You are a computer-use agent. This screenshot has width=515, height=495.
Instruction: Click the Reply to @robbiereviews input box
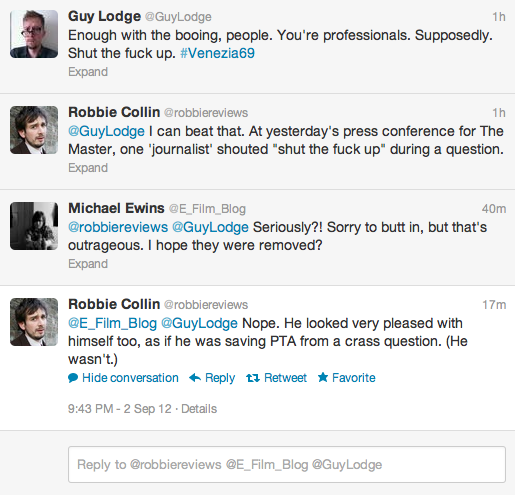tap(287, 464)
